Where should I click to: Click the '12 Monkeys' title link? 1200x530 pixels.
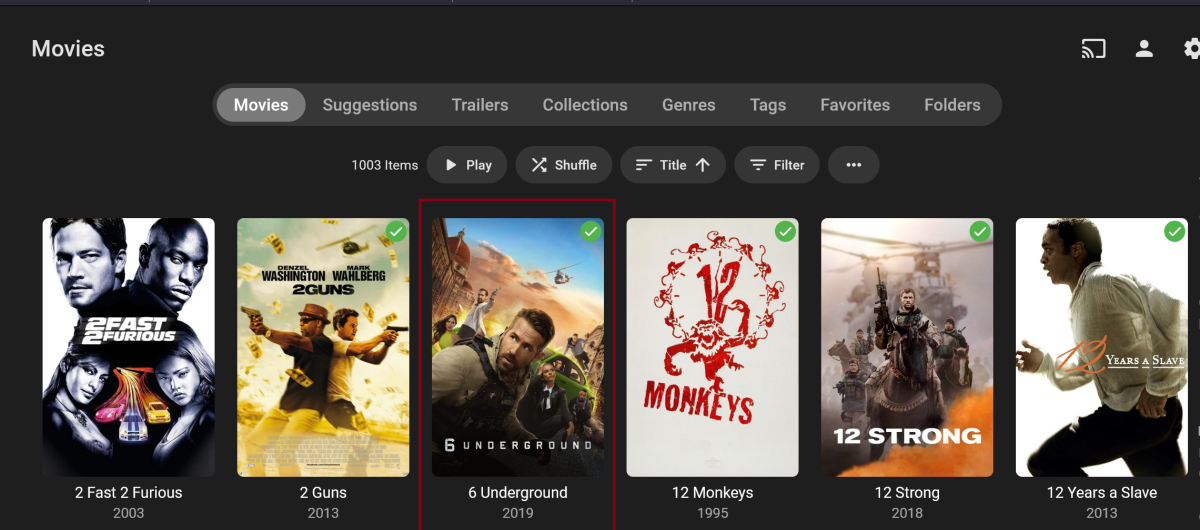pyautogui.click(x=712, y=493)
